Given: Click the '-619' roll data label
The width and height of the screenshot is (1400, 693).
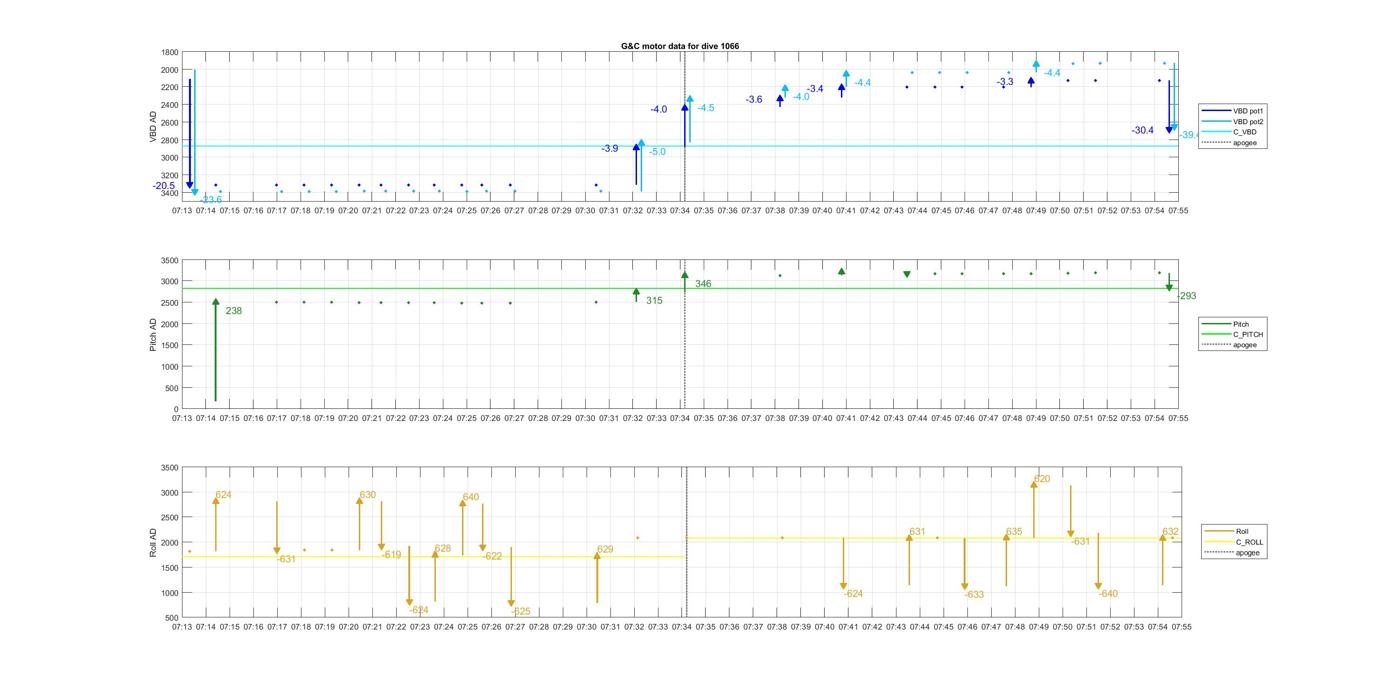Looking at the screenshot, I should 391,555.
